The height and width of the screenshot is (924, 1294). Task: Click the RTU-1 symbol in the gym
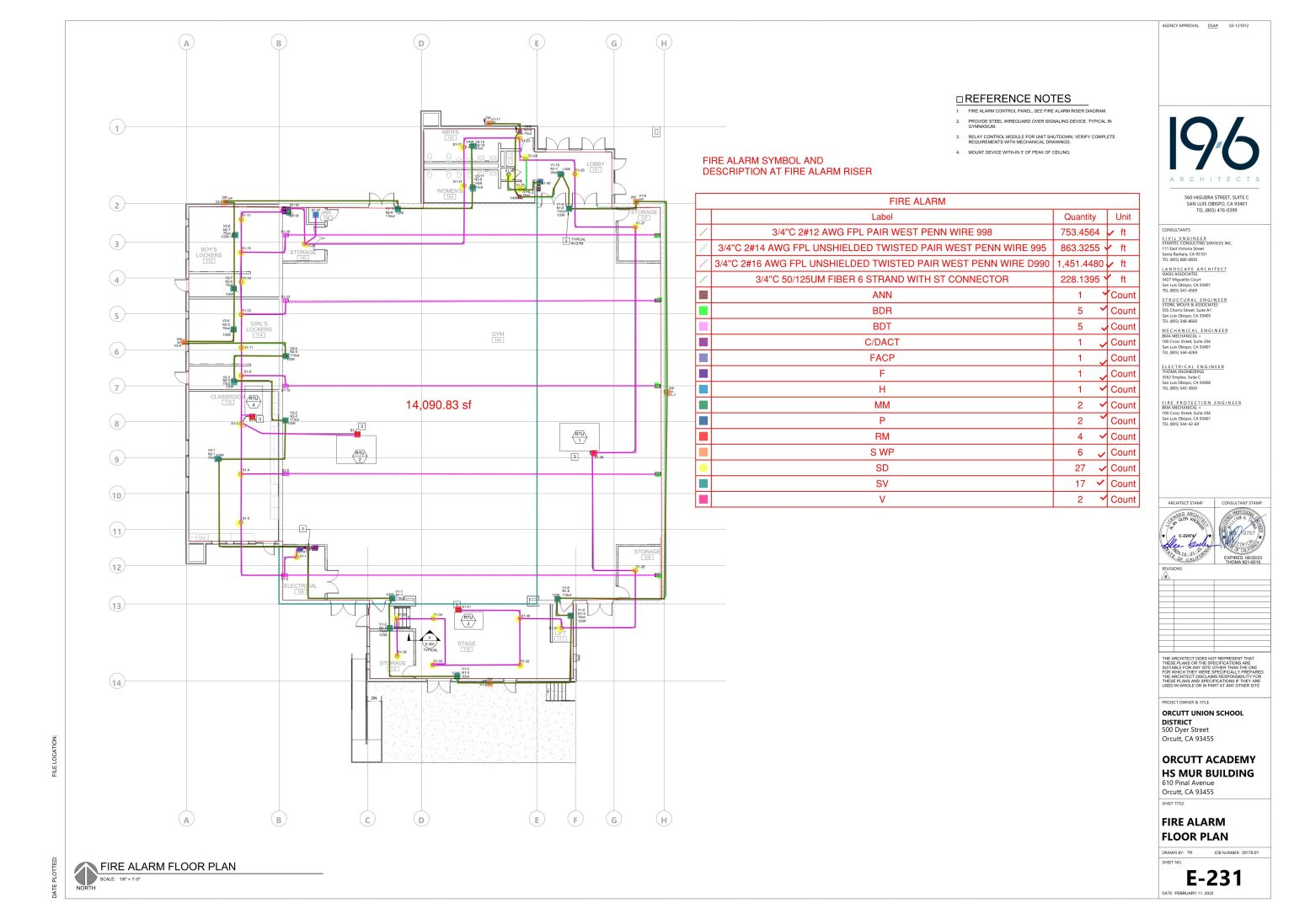tap(580, 435)
